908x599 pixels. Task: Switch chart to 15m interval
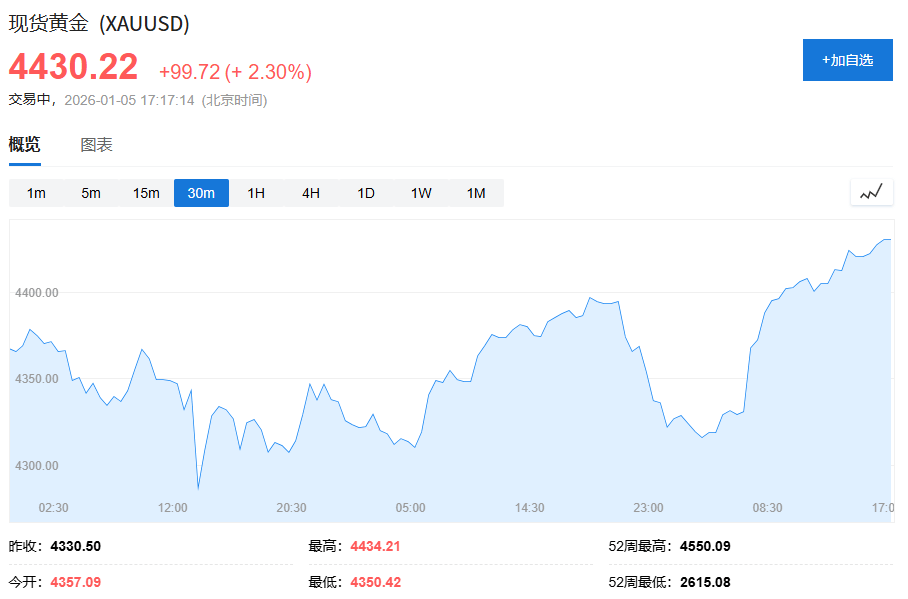tap(146, 193)
